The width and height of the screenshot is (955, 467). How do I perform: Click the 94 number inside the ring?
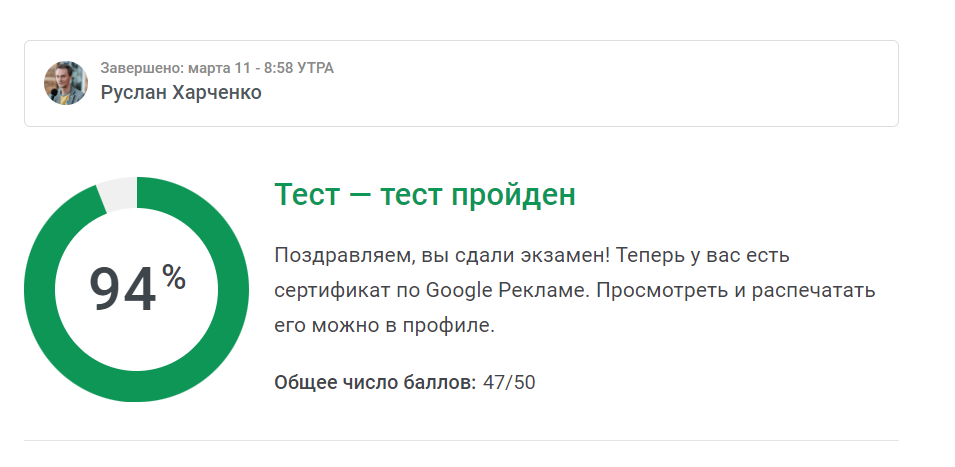(x=122, y=290)
